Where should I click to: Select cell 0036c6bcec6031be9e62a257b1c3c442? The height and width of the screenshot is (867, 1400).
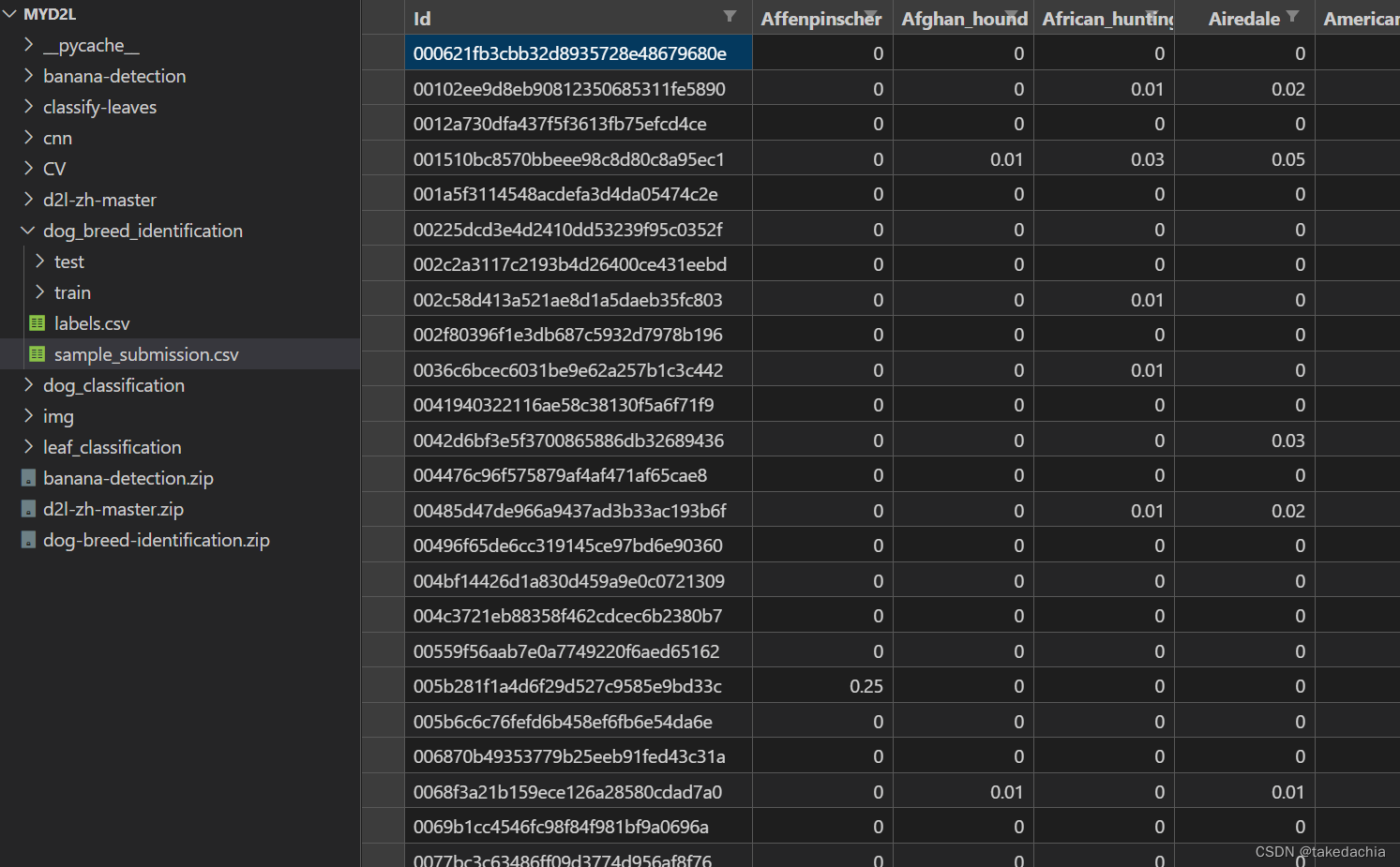[x=579, y=370]
